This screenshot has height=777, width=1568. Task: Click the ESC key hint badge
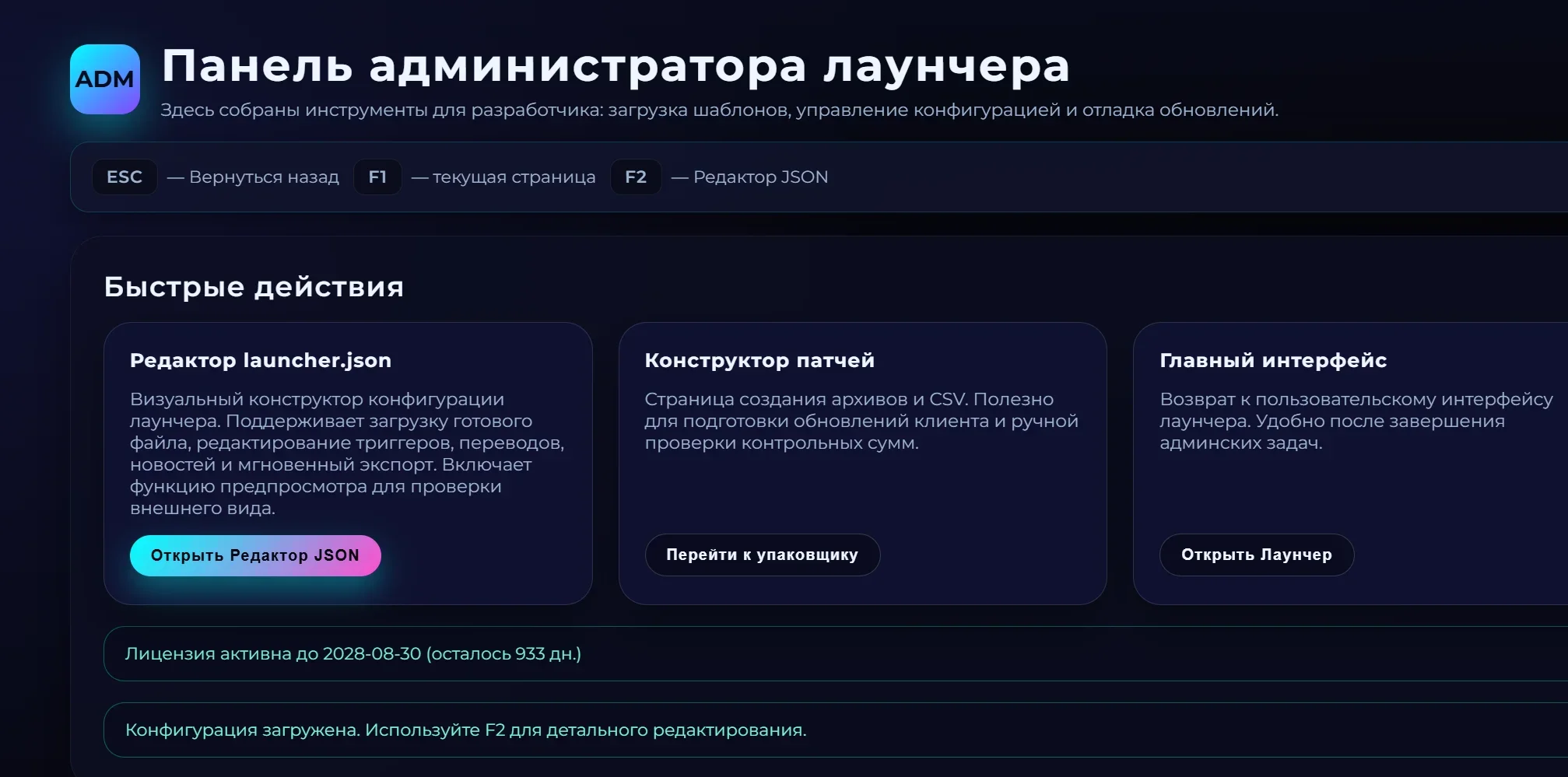click(x=125, y=177)
